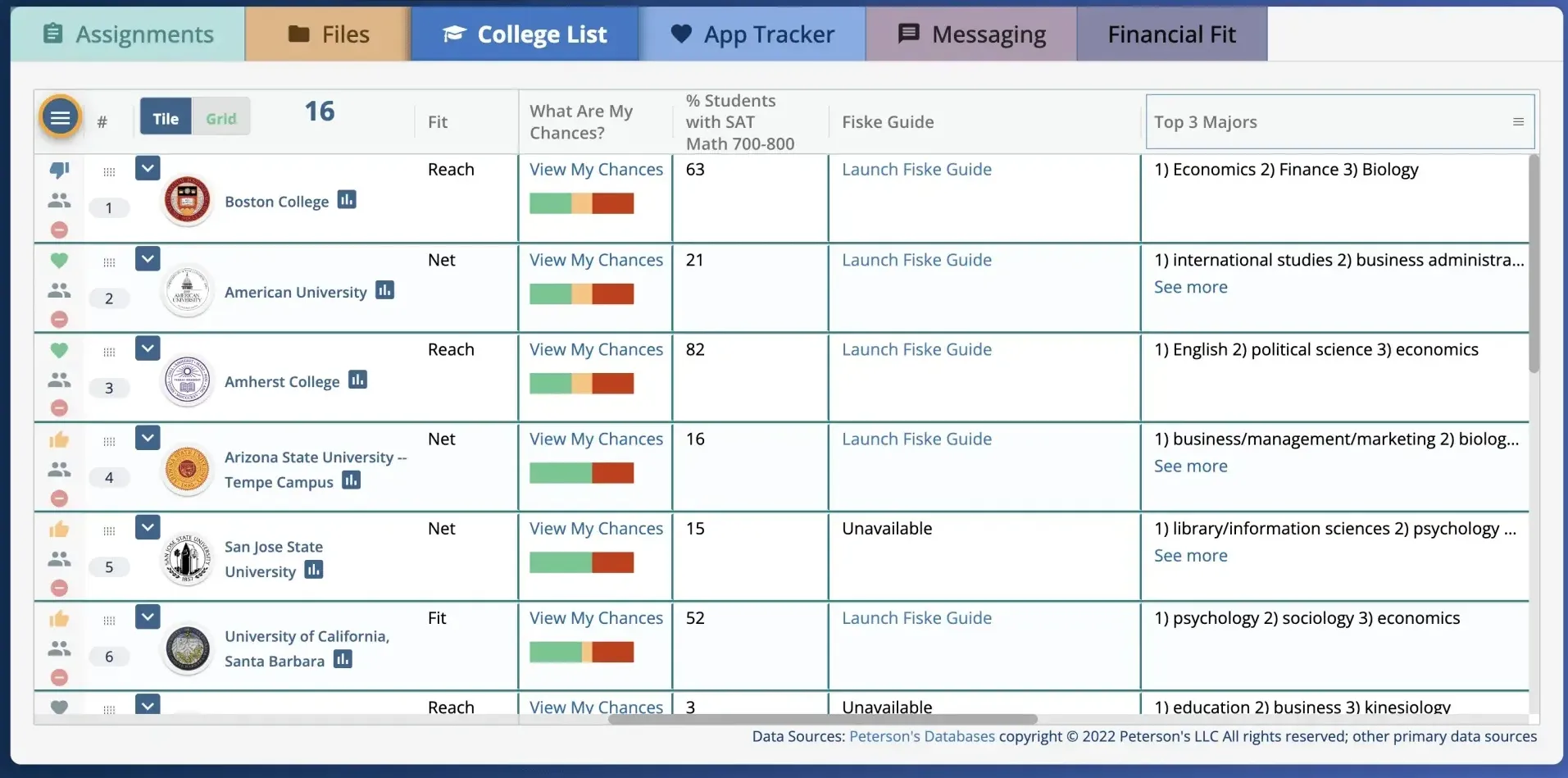Click group icon in American University row
The height and width of the screenshot is (778, 1568).
(59, 290)
